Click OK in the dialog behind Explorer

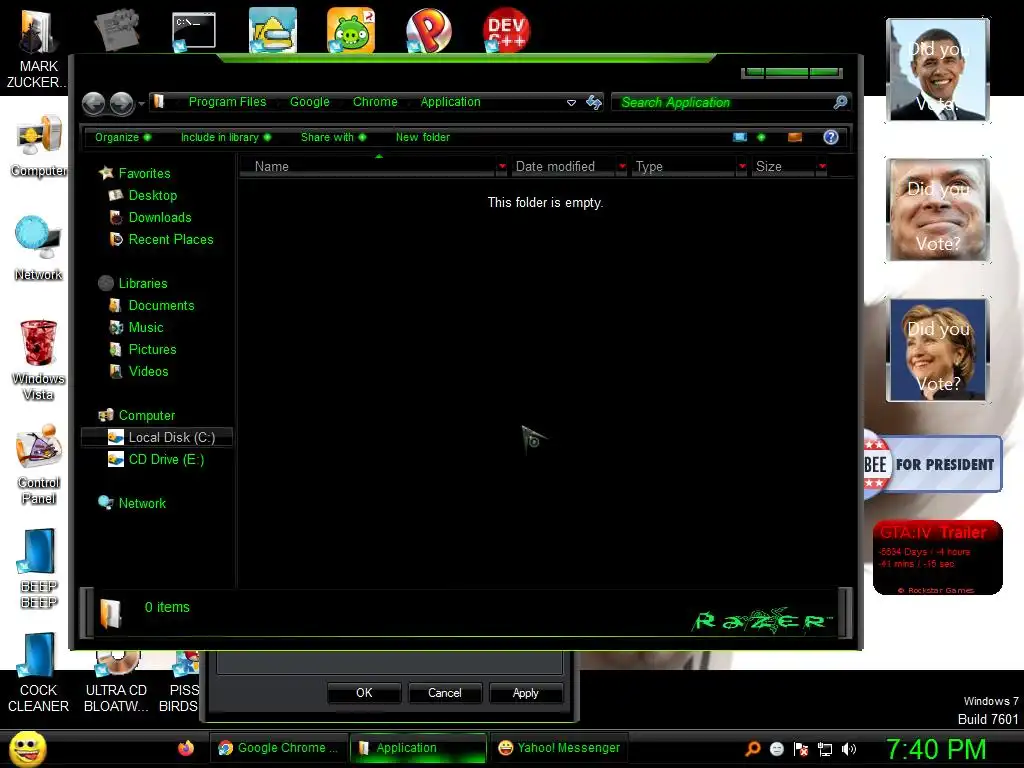click(364, 693)
